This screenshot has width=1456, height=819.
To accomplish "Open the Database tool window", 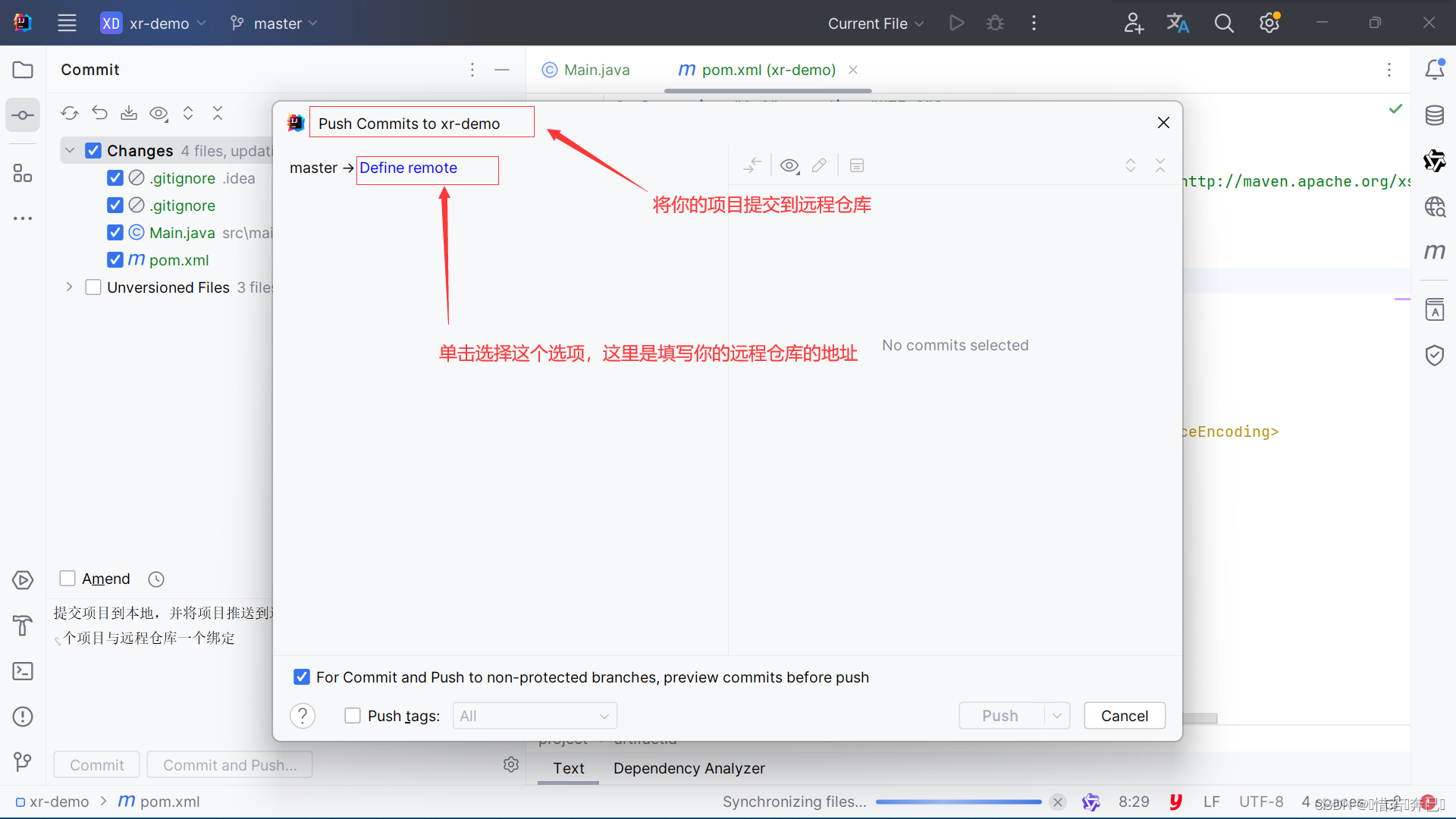I will click(x=1435, y=115).
